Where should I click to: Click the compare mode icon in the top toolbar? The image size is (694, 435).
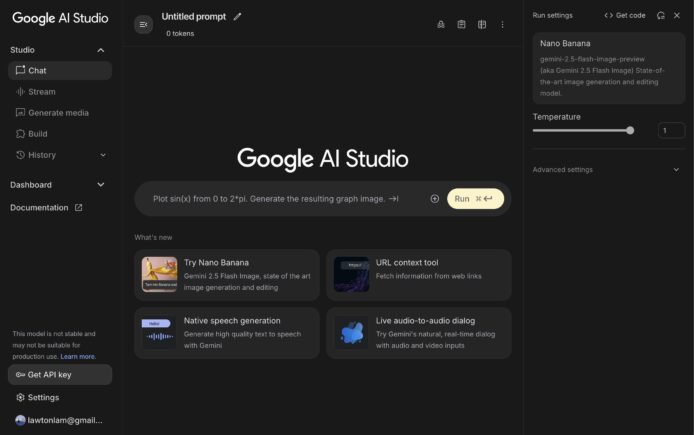482,24
